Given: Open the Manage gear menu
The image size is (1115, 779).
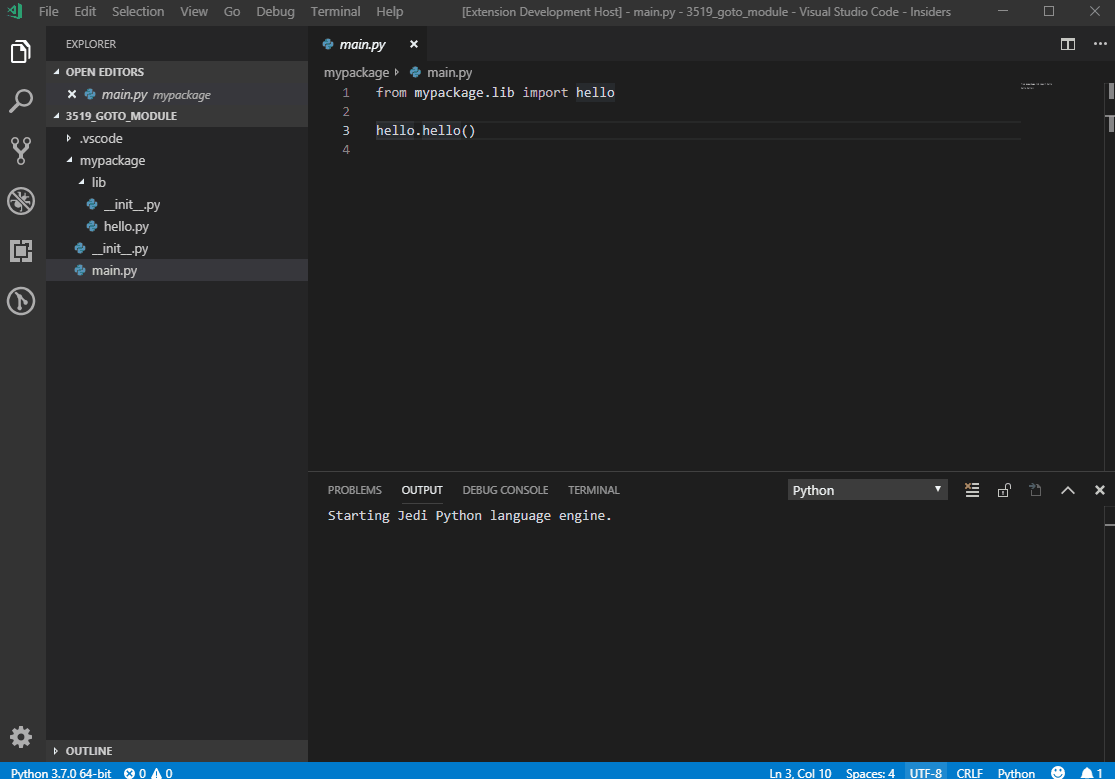Looking at the screenshot, I should [21, 737].
